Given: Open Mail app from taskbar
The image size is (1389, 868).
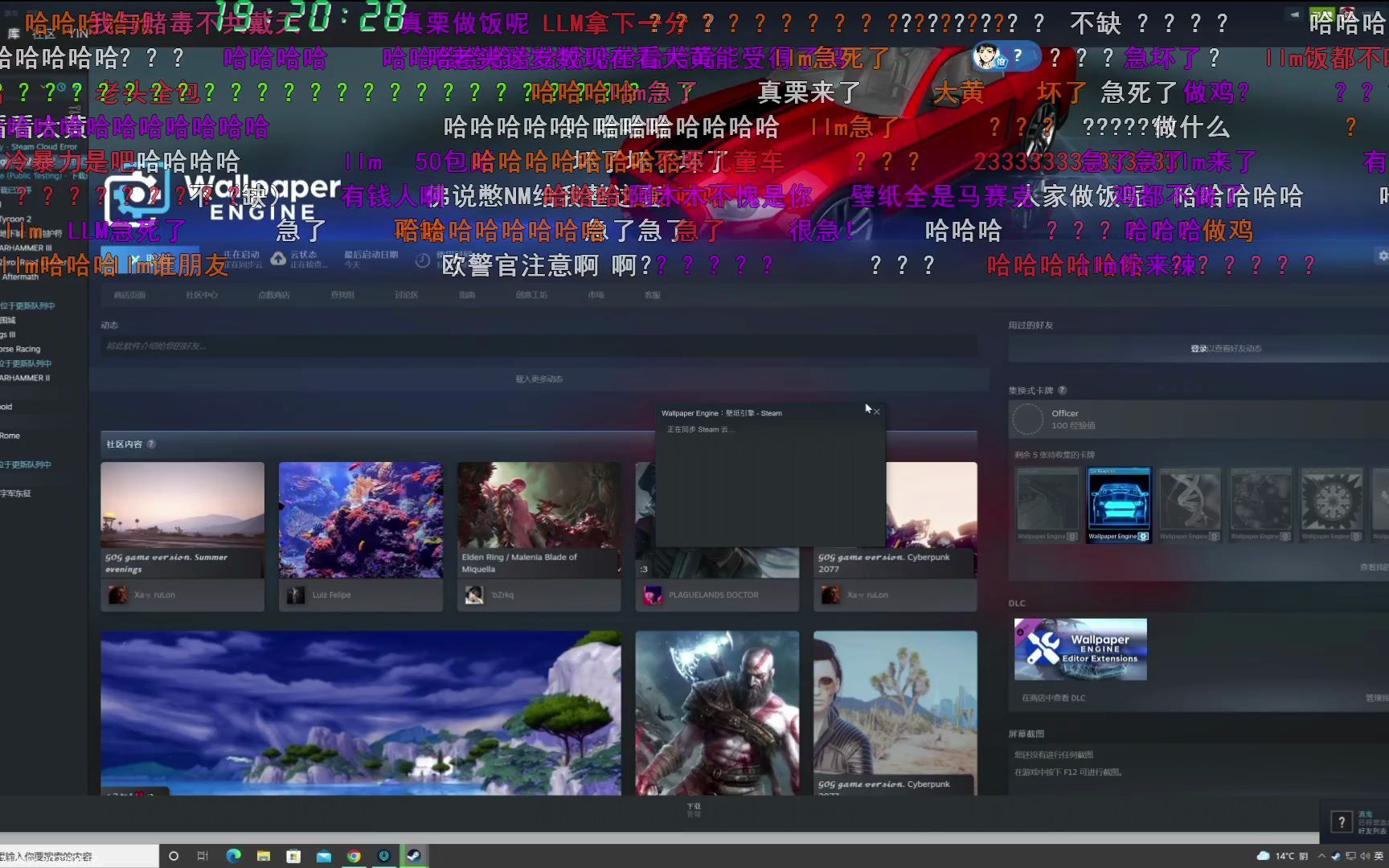Looking at the screenshot, I should 324,856.
